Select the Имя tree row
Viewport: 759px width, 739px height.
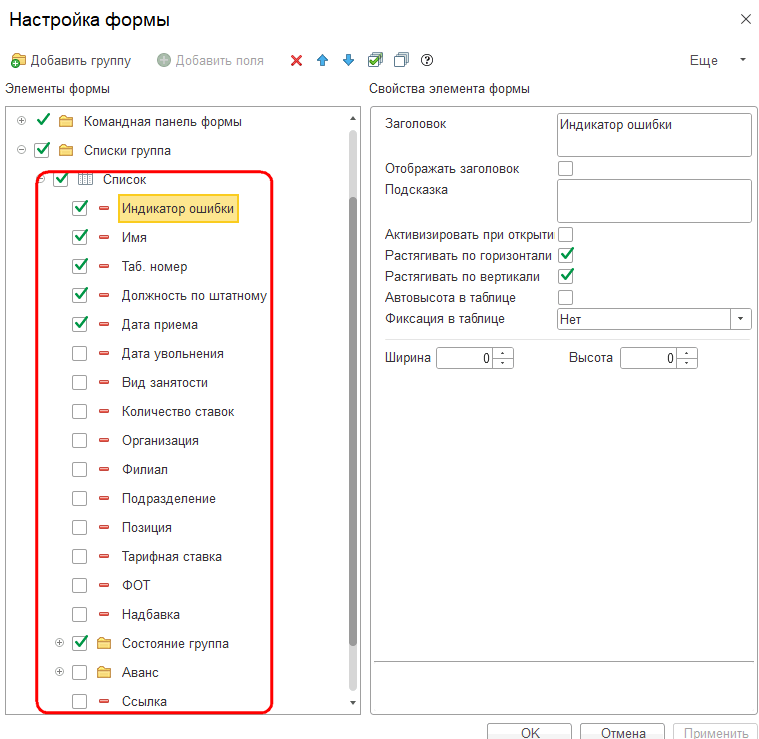pos(134,238)
